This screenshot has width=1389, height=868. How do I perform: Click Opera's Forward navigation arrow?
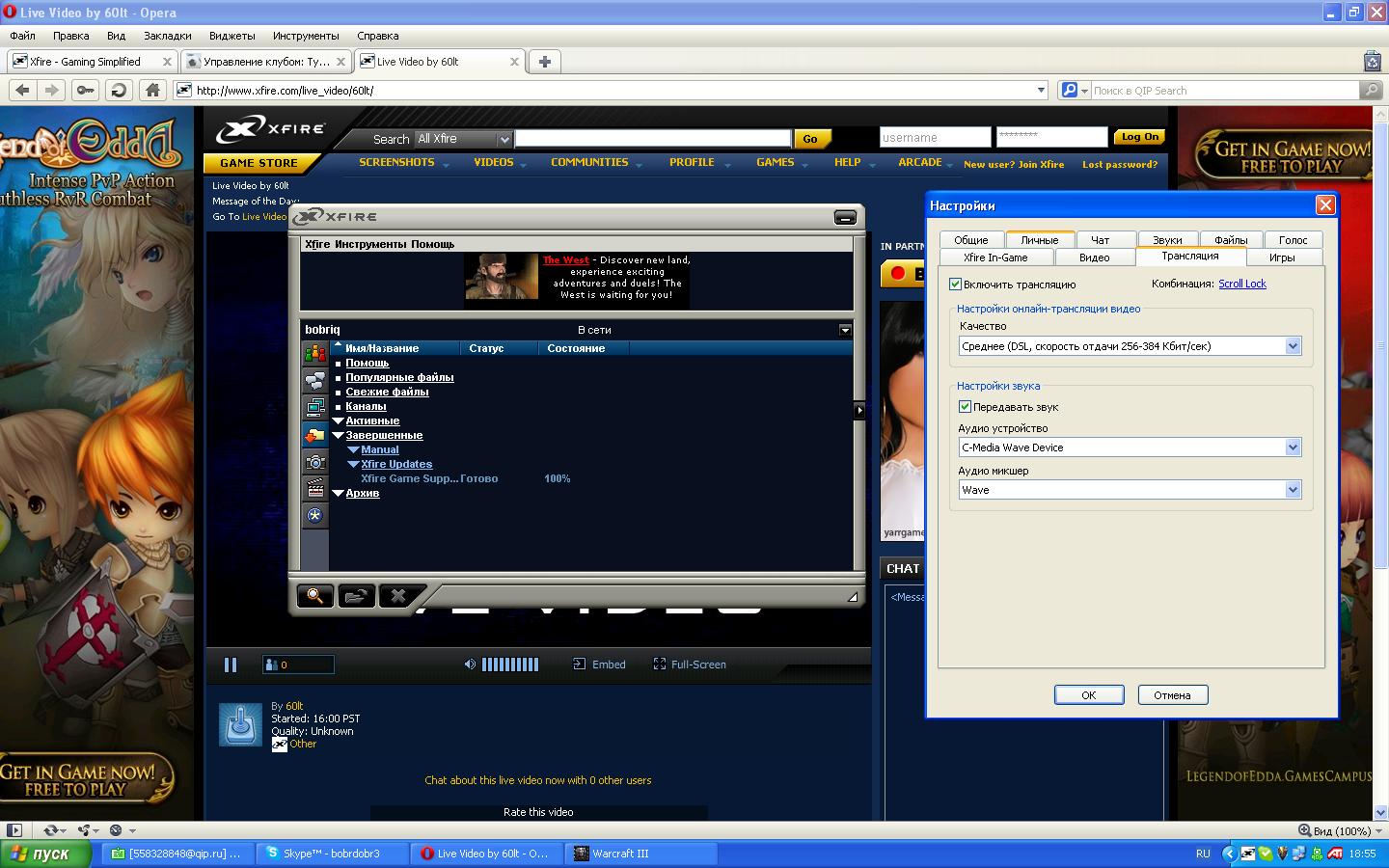[x=52, y=91]
